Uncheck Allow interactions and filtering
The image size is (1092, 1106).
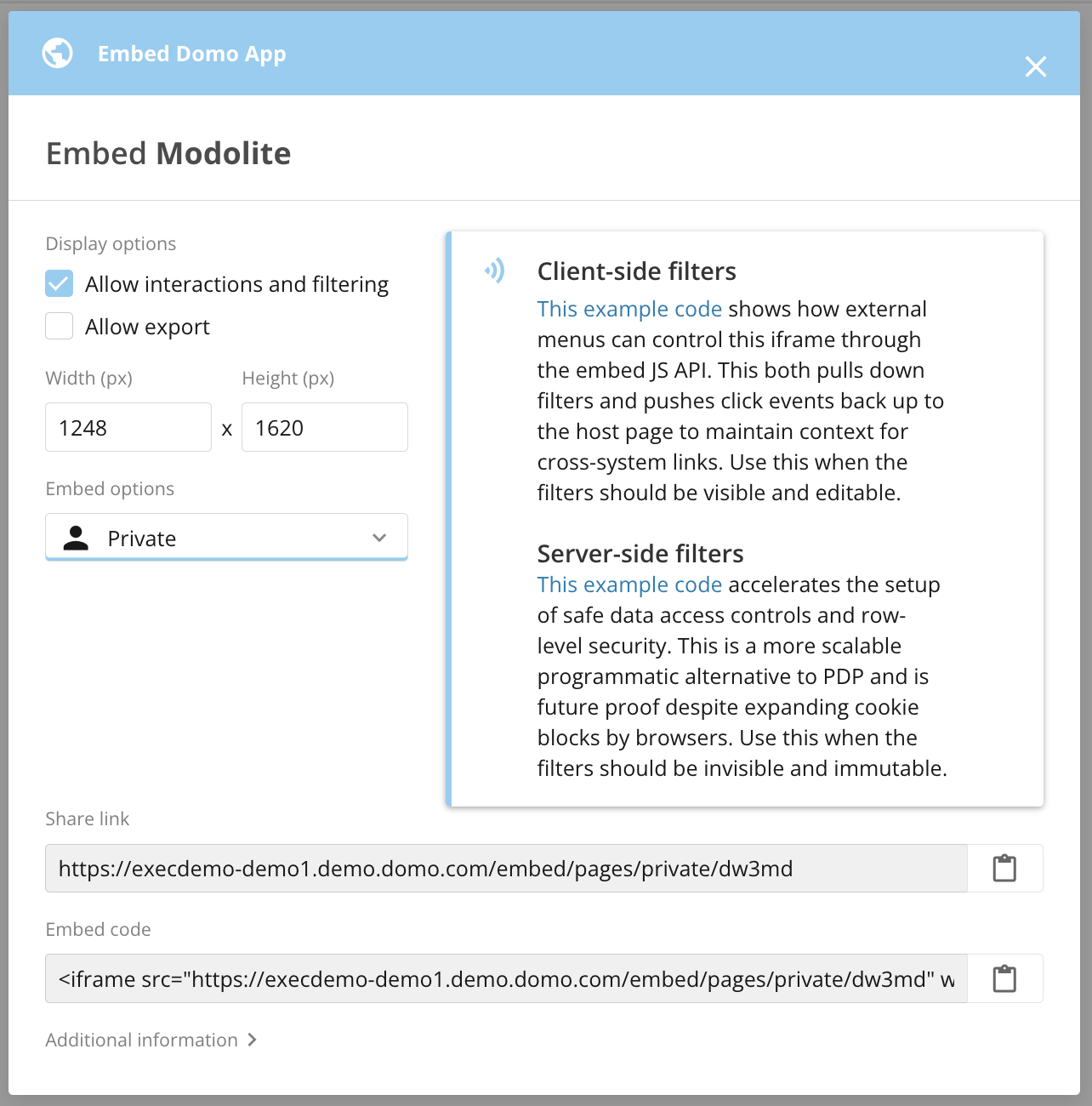tap(60, 283)
